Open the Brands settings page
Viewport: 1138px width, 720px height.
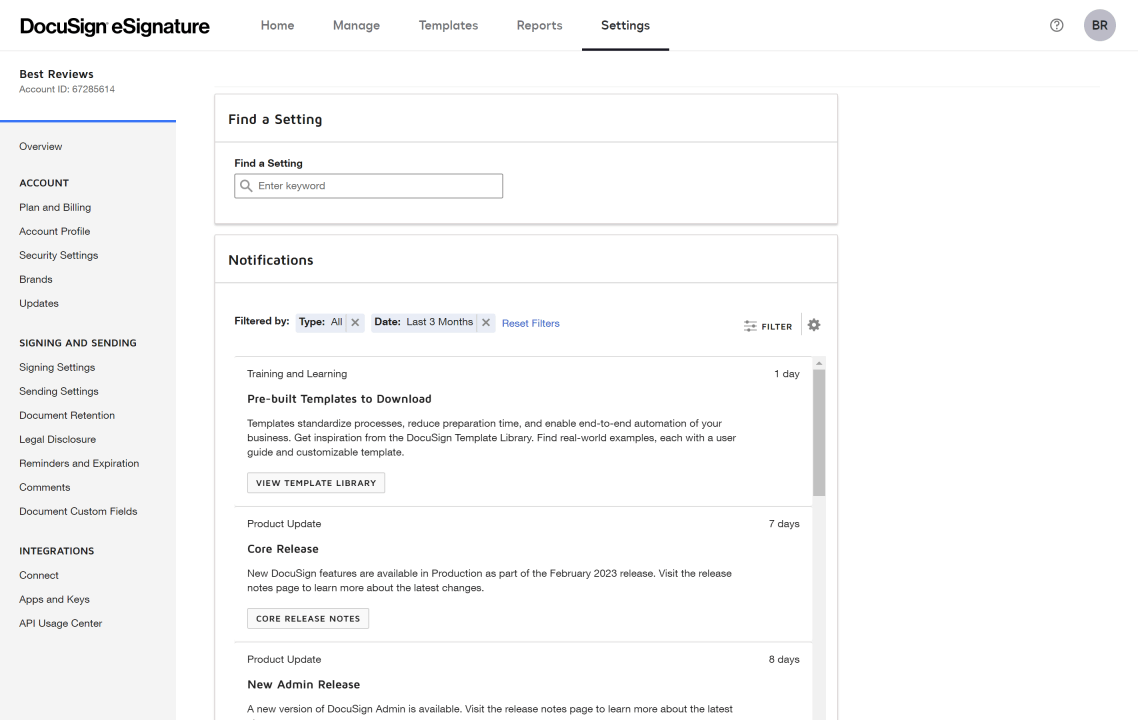click(x=35, y=279)
